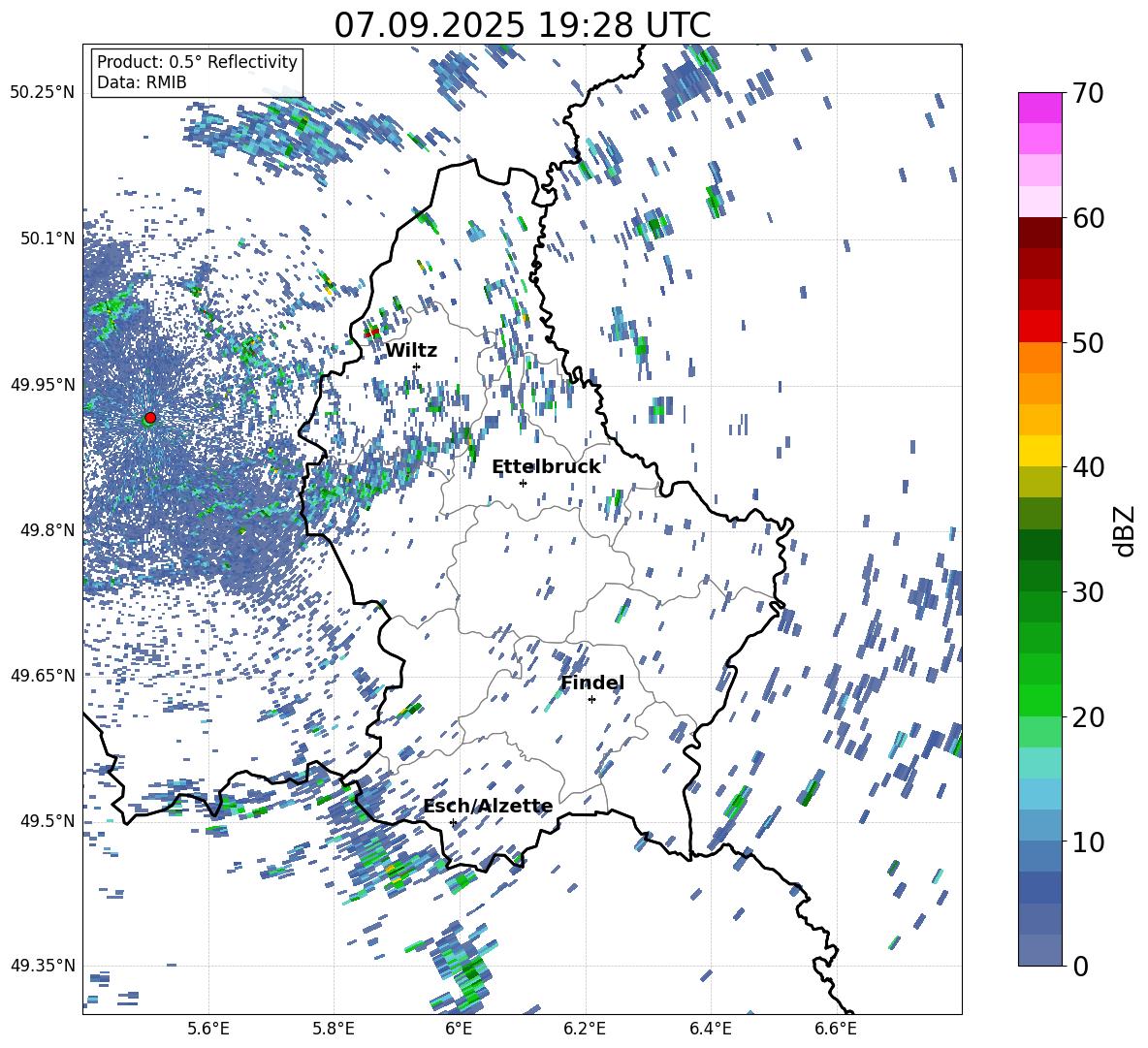Click the latitude label 49.65°N
The image size is (1148, 1048).
click(x=44, y=675)
